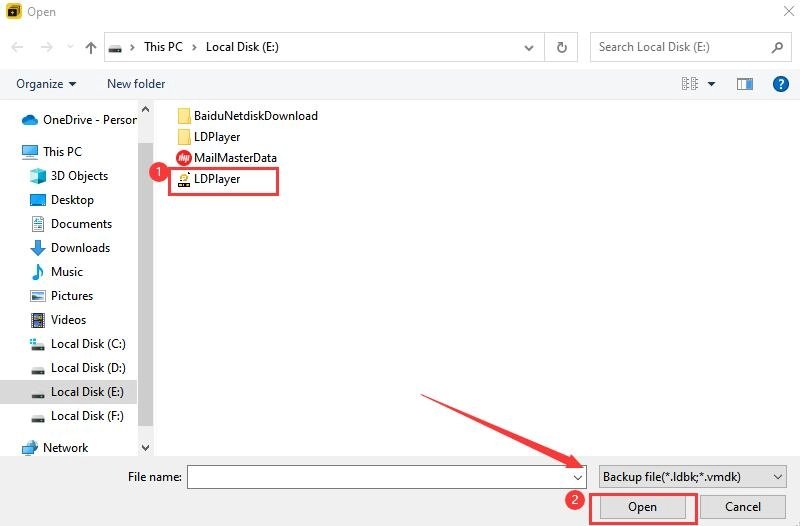Create a New folder
The width and height of the screenshot is (800, 526).
coord(136,84)
